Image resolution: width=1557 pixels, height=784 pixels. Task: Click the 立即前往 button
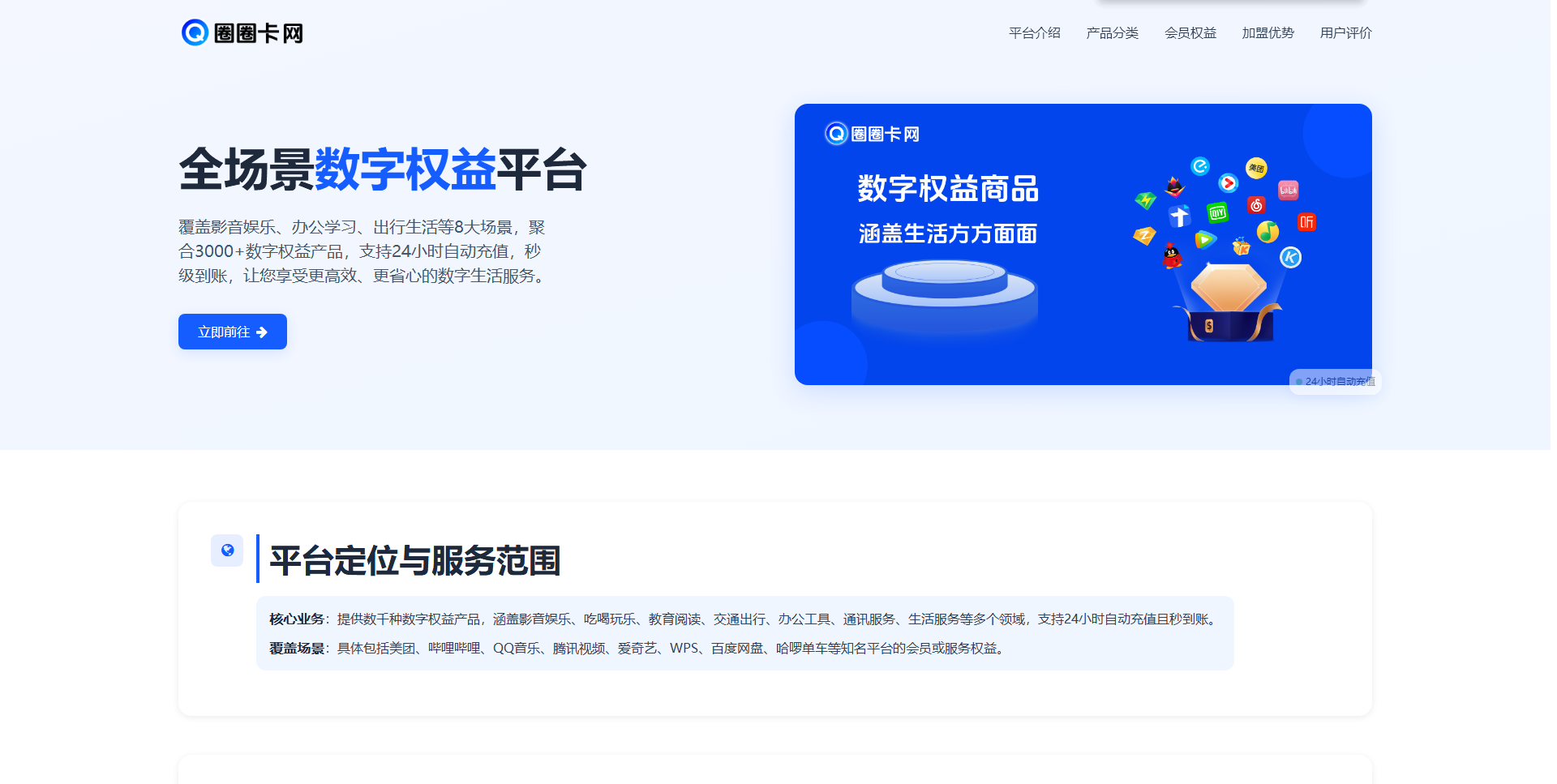[232, 332]
